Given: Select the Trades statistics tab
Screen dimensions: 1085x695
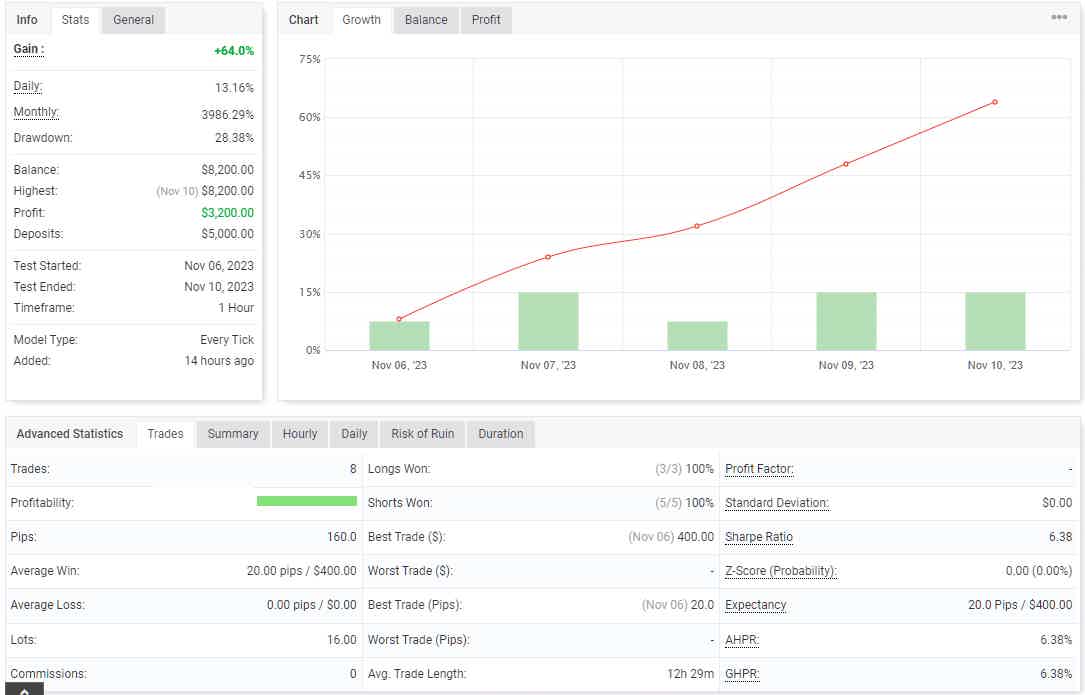Looking at the screenshot, I should pos(165,434).
